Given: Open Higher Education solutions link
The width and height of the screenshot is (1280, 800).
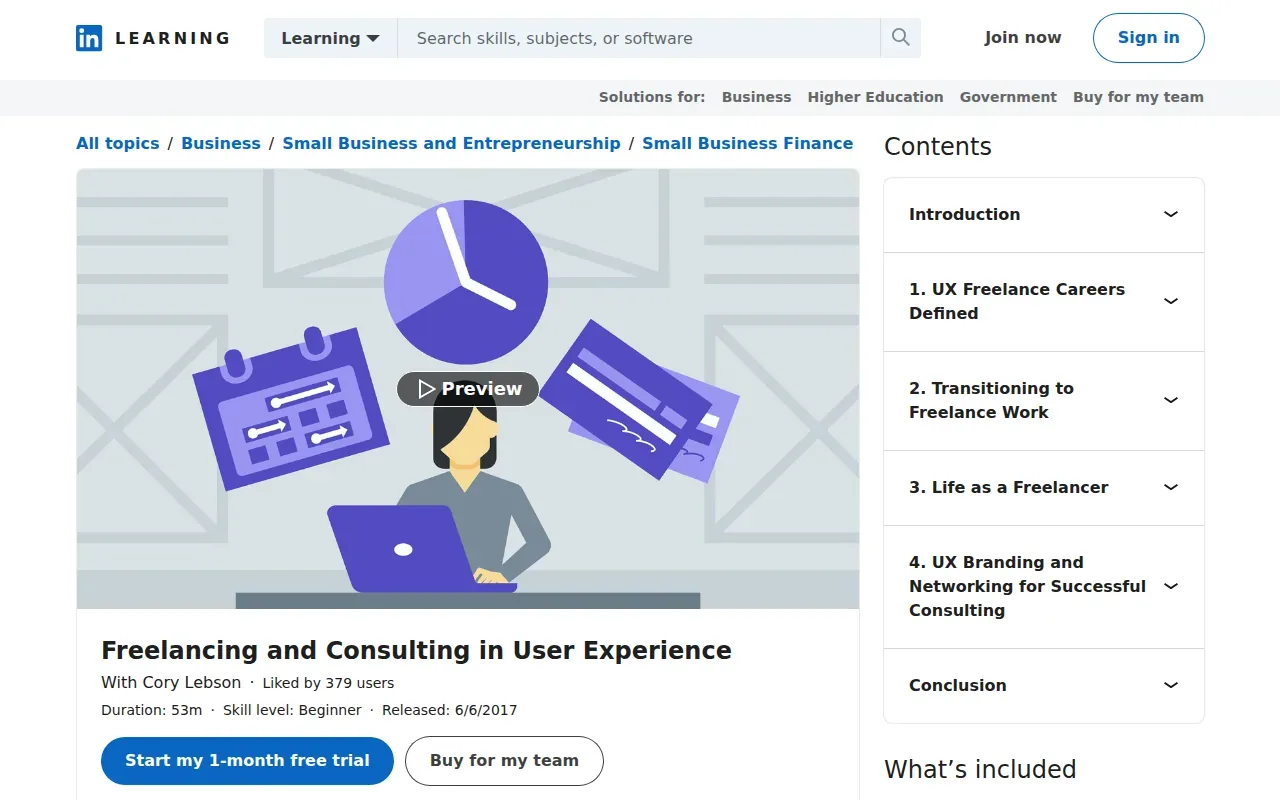Looking at the screenshot, I should click(875, 97).
